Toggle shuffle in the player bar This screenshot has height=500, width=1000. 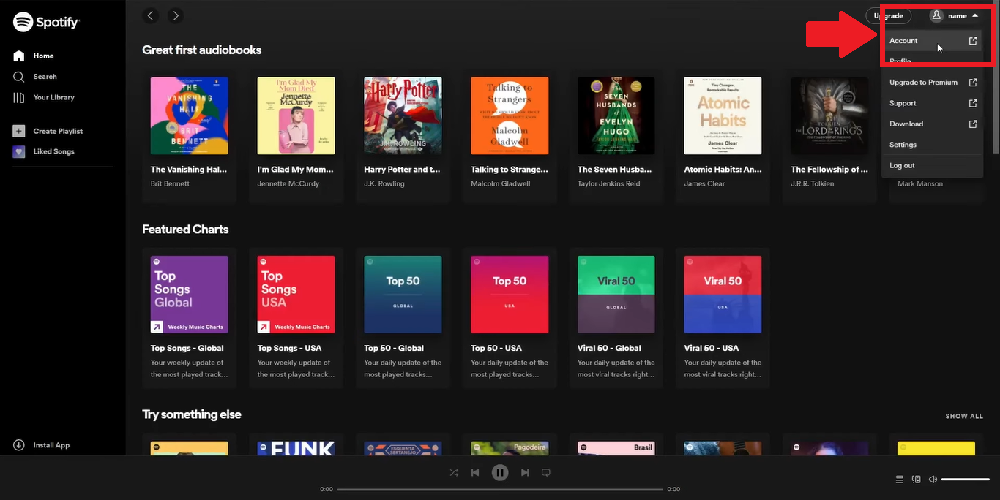point(454,472)
